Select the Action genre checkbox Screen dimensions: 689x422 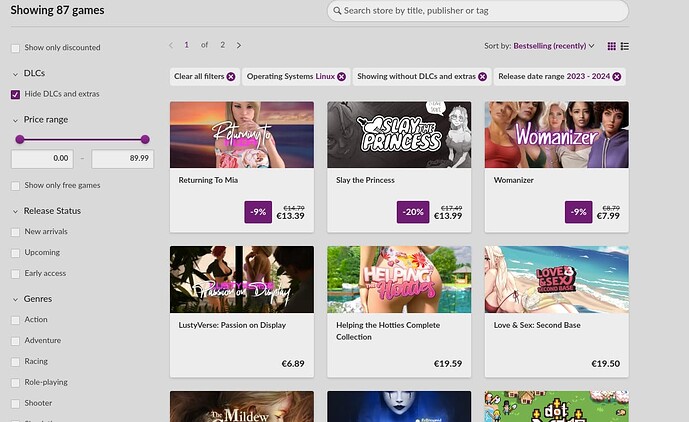pyautogui.click(x=15, y=320)
